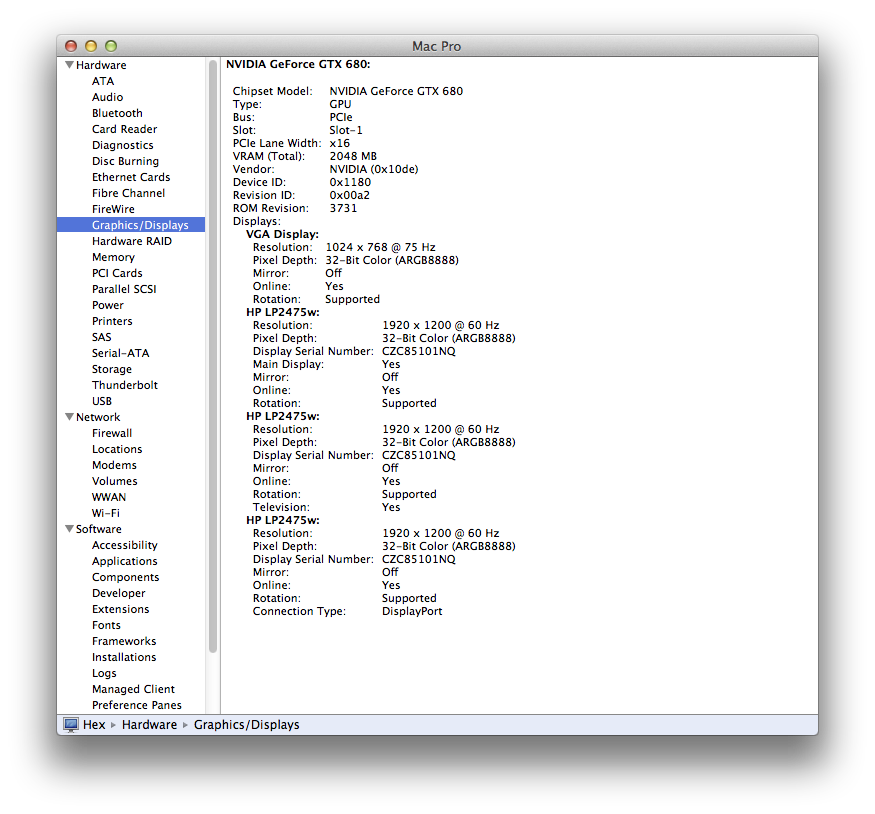Image resolution: width=875 pixels, height=814 pixels.
Task: Click the yellow minimize button
Action: click(x=91, y=46)
